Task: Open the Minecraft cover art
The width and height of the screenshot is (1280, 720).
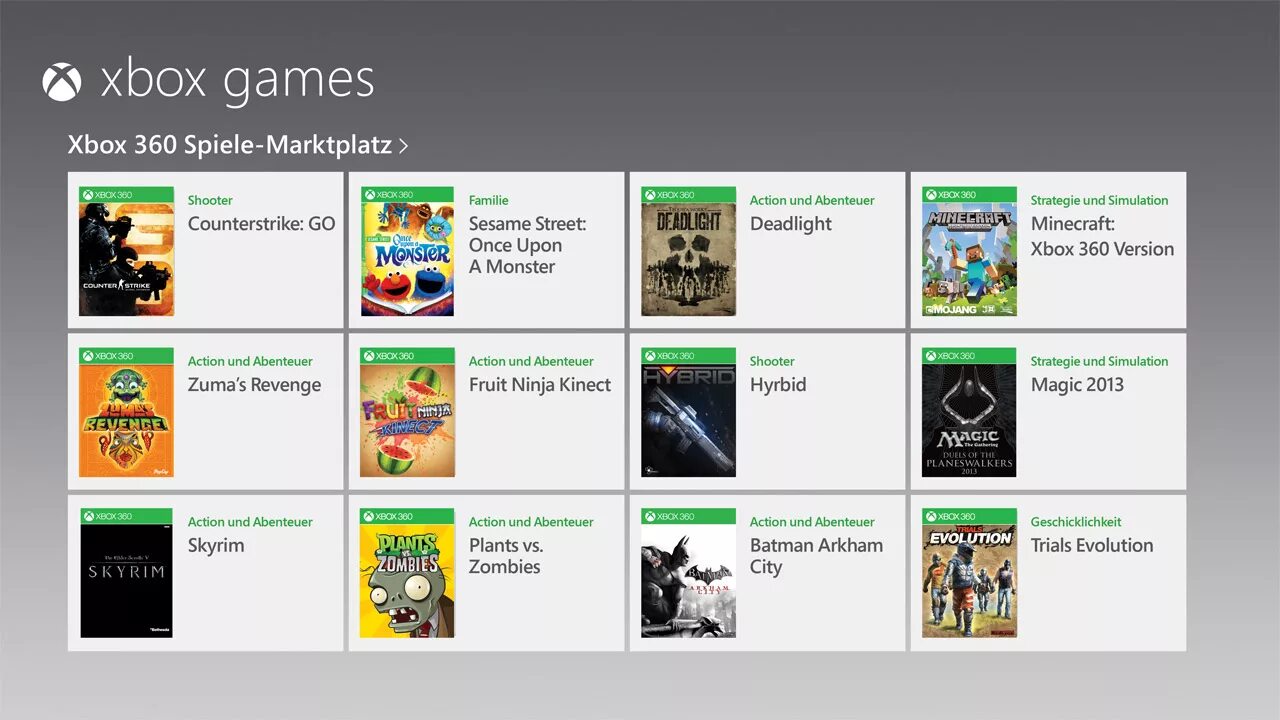Action: 969,251
